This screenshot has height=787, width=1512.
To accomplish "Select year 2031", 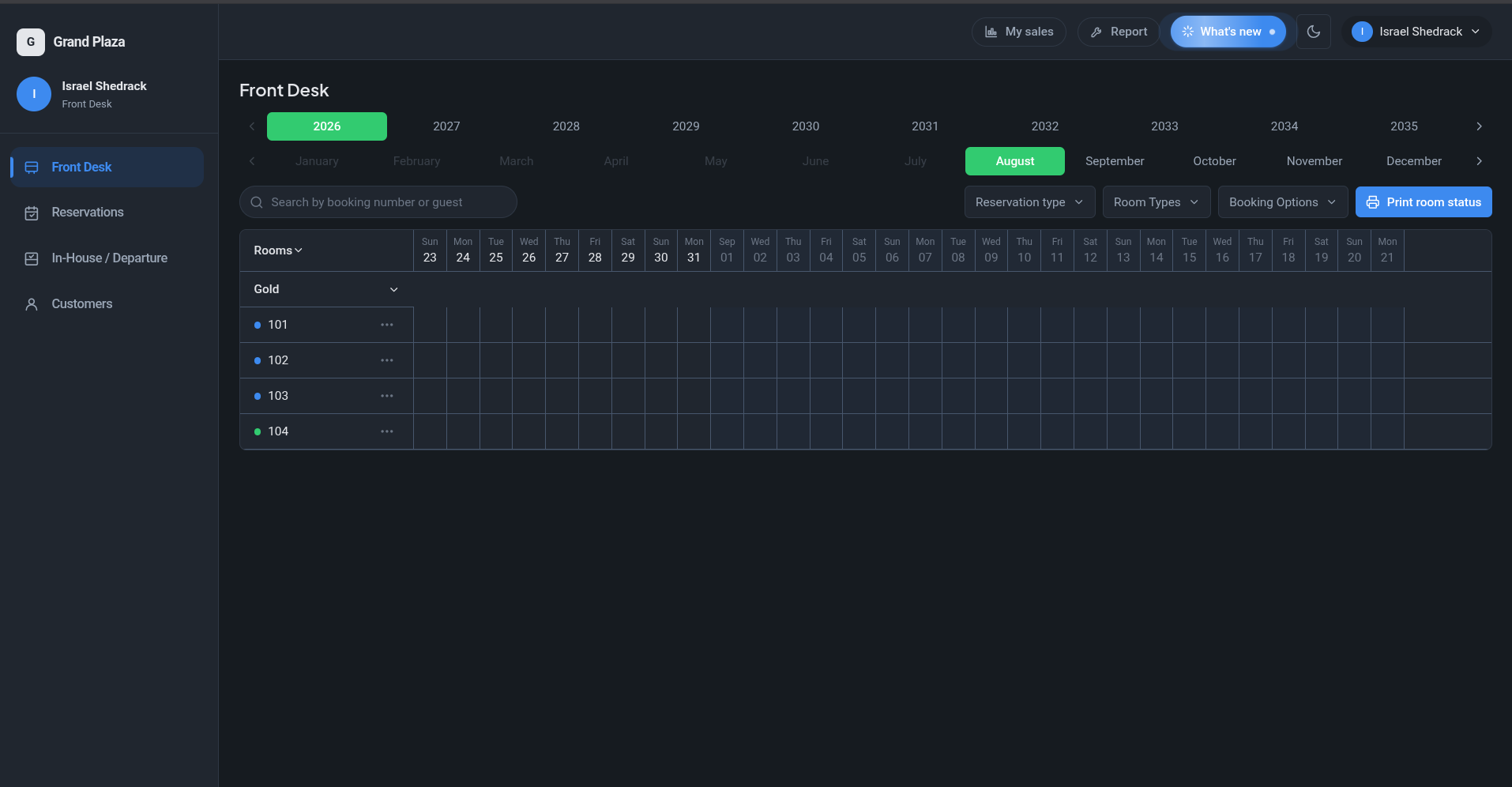I will (x=925, y=126).
